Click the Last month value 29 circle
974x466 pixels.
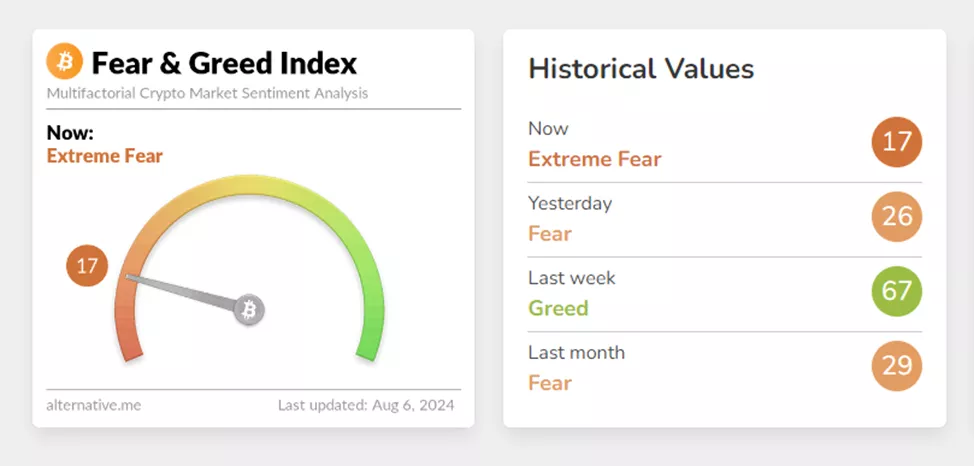896,366
